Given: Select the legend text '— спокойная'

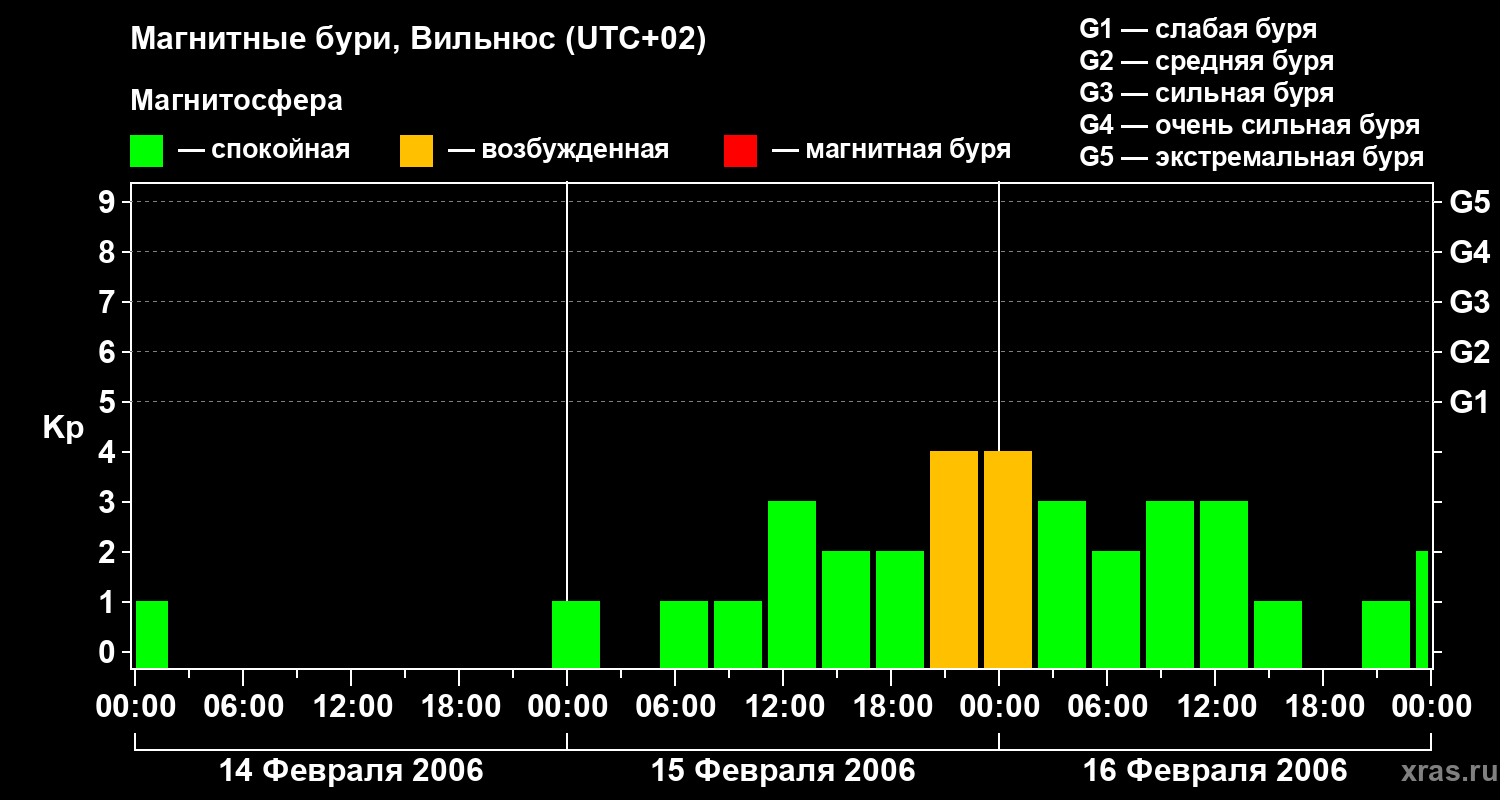Looking at the screenshot, I should [264, 151].
